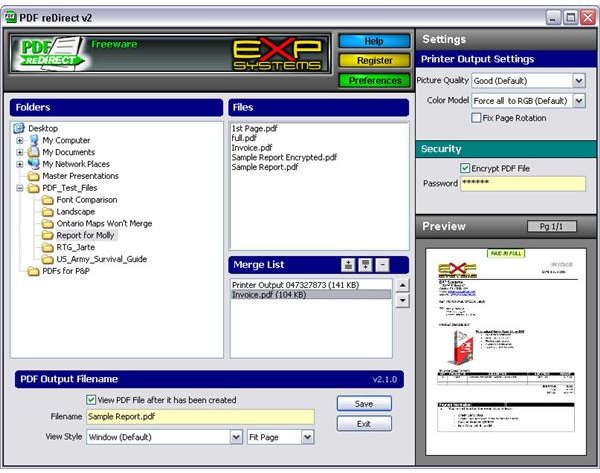The height and width of the screenshot is (473, 600).
Task: Click the Exit button
Action: (x=364, y=424)
